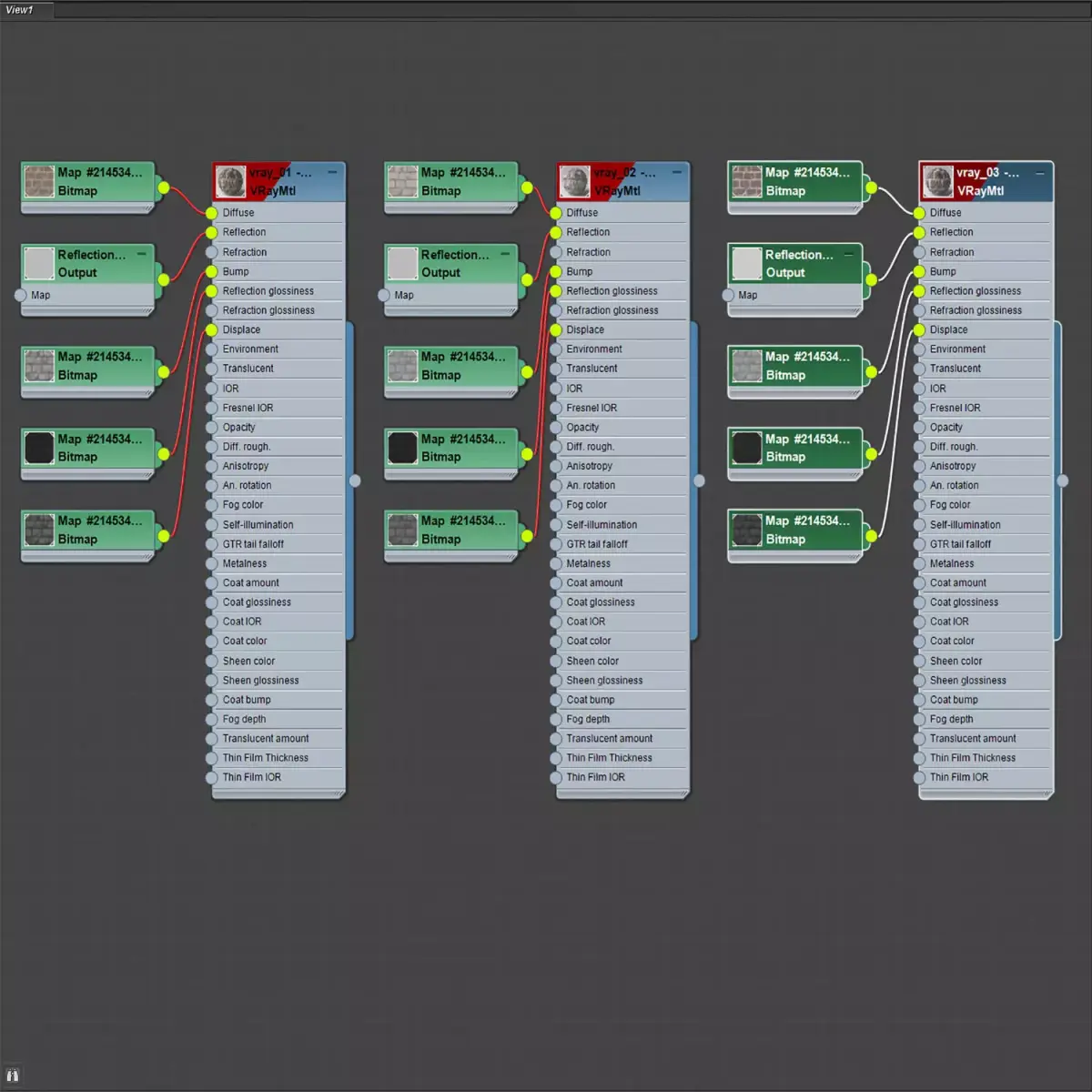Image resolution: width=1092 pixels, height=1092 pixels.
Task: Select Coat glossiness slot on vray_01
Action: pos(278,602)
